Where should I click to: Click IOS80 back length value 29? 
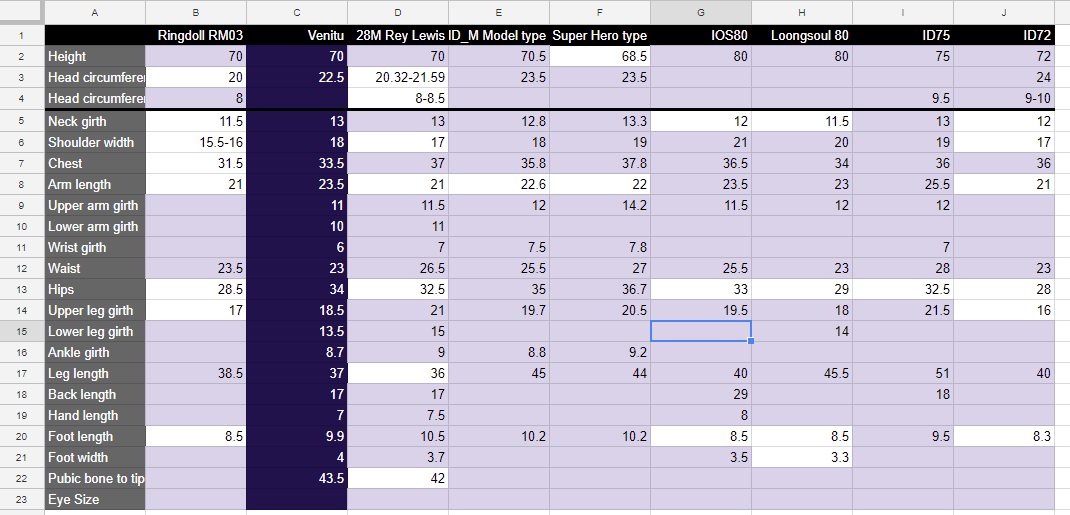point(701,395)
